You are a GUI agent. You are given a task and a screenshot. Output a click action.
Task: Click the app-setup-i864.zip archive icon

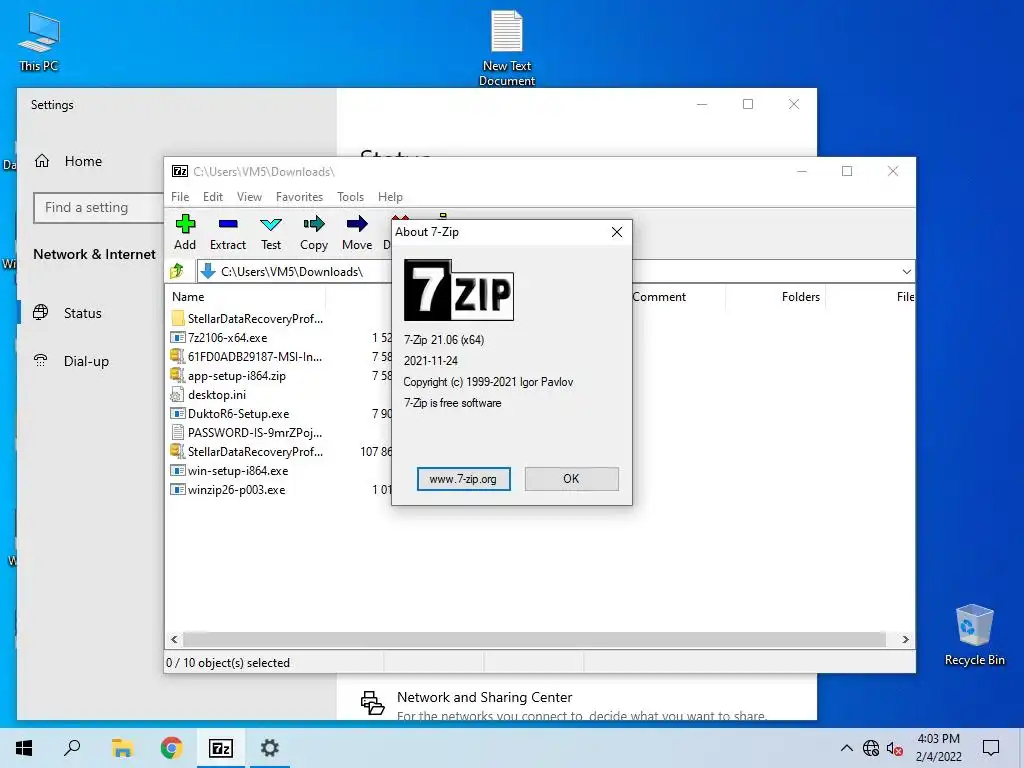(x=177, y=376)
